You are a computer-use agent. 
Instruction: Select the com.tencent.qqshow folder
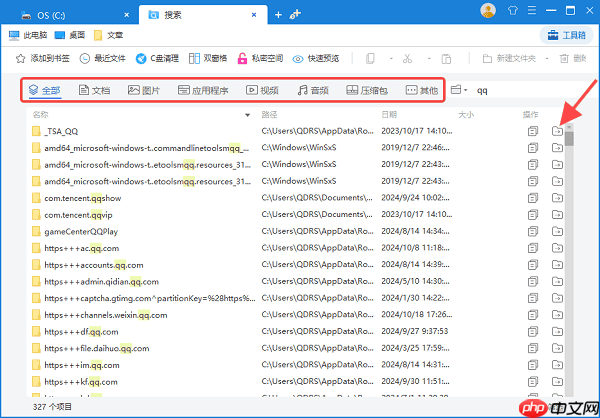[x=77, y=198]
